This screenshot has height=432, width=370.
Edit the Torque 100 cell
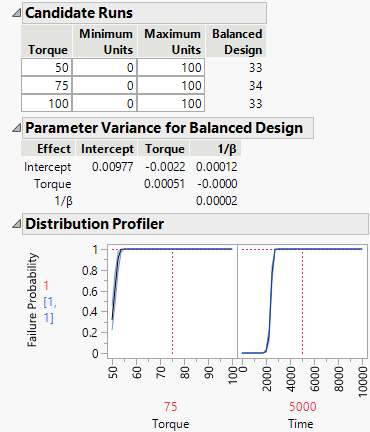47,103
